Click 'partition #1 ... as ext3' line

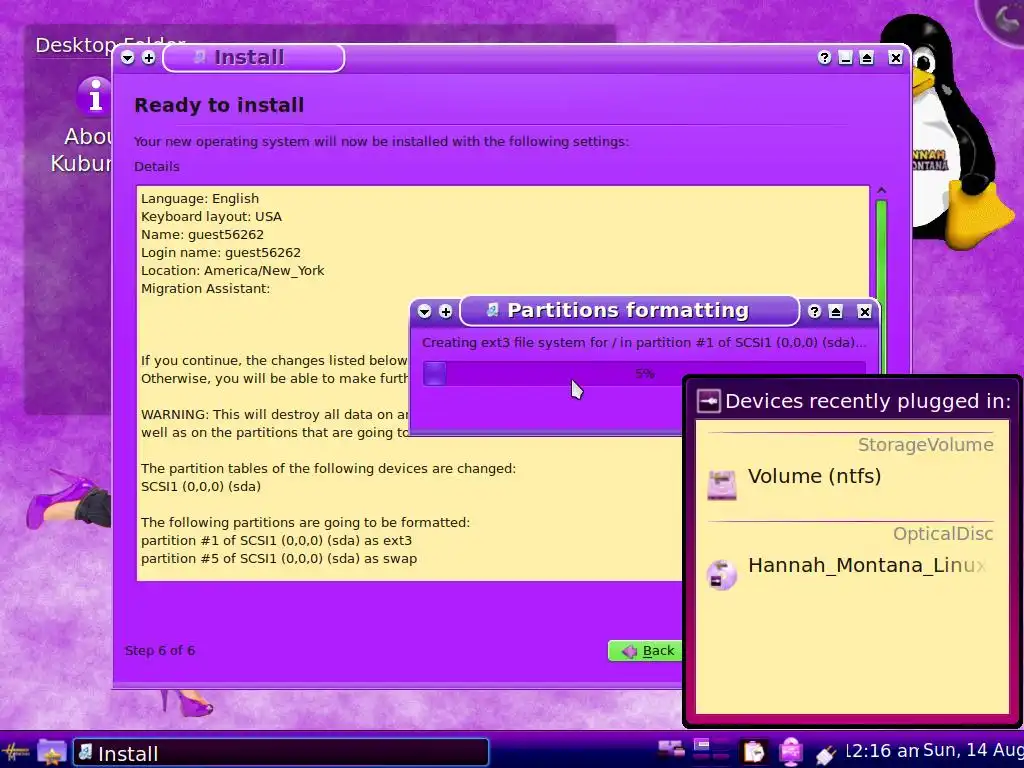coord(276,541)
